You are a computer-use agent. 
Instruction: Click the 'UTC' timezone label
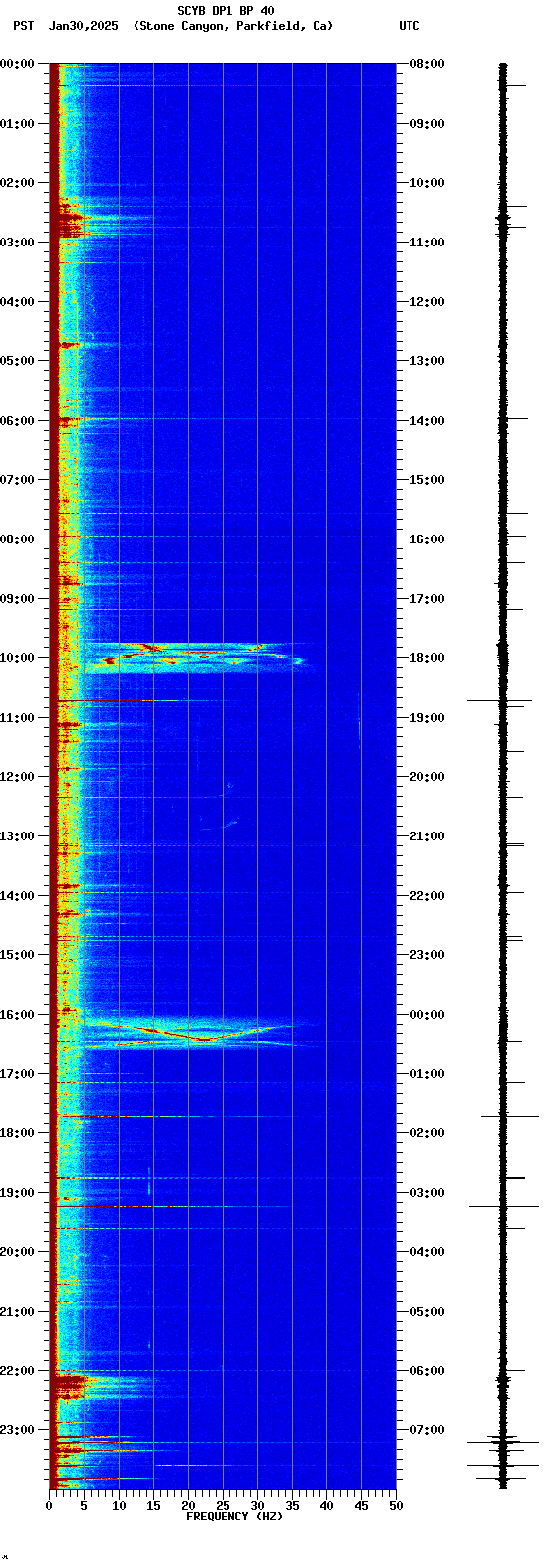click(x=409, y=26)
